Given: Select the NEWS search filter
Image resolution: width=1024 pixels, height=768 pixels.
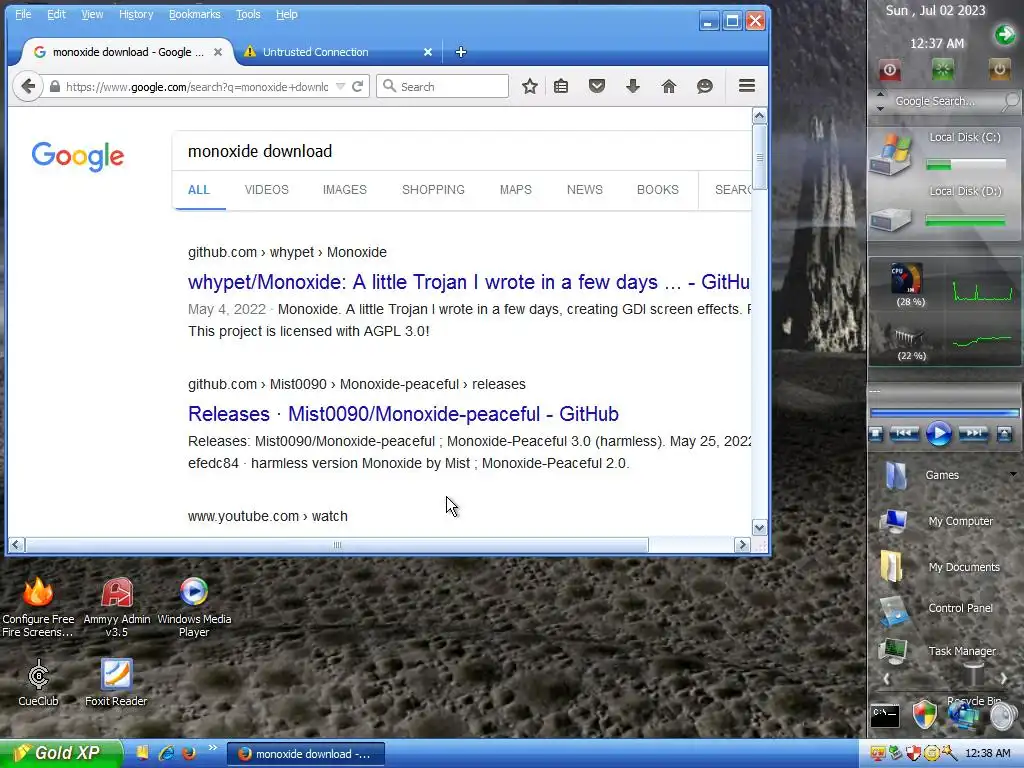Looking at the screenshot, I should 584,189.
